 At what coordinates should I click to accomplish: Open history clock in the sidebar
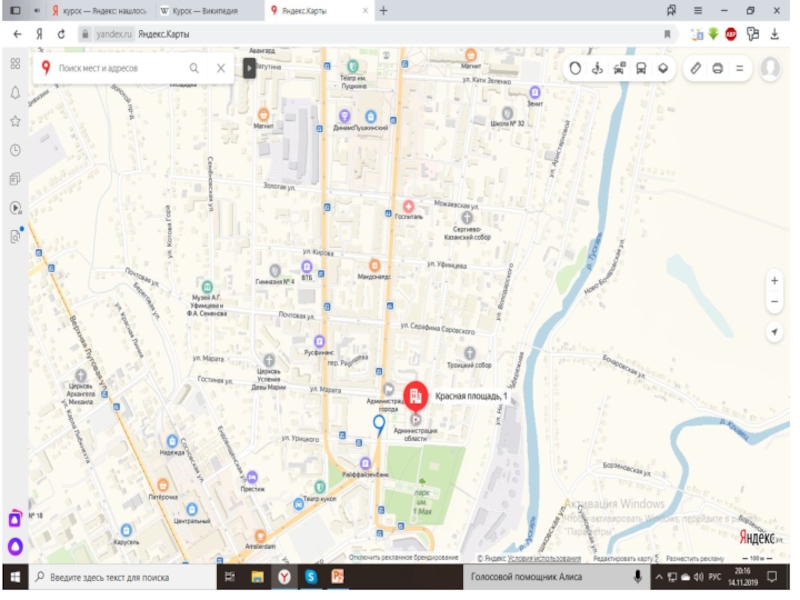(16, 152)
